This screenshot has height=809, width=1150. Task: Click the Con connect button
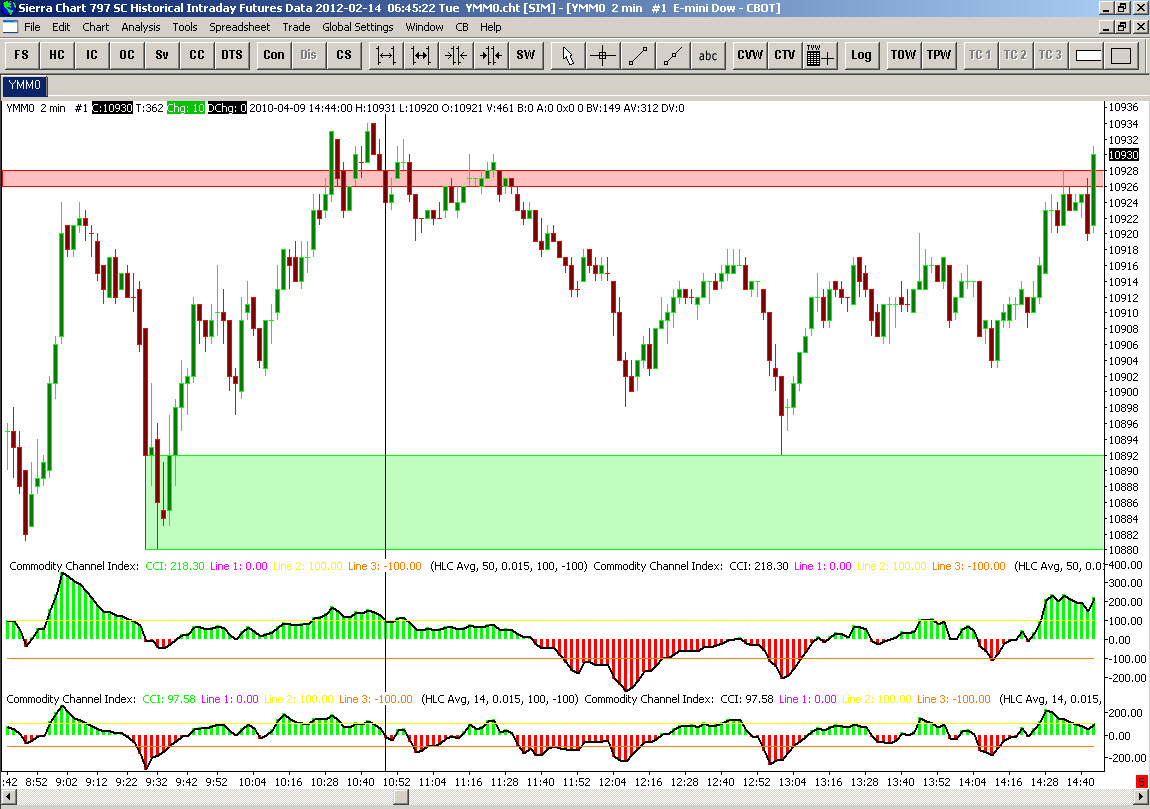(x=274, y=55)
